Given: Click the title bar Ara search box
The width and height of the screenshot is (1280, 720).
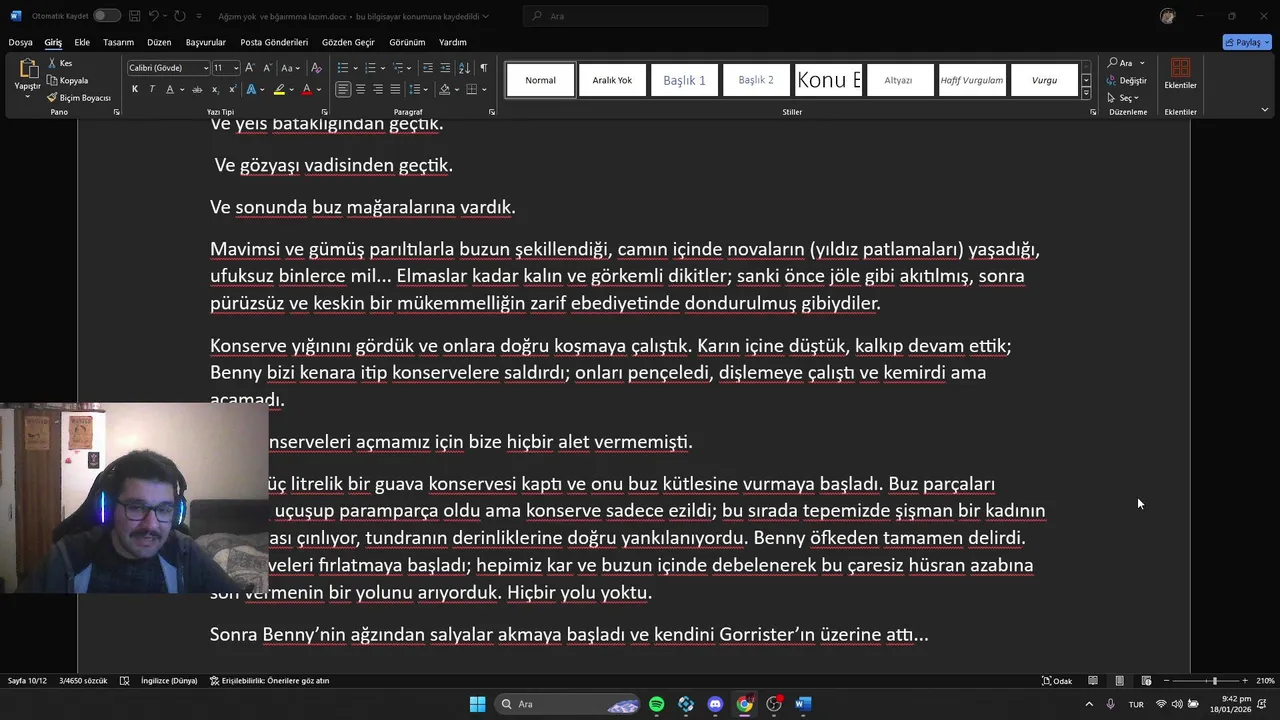Looking at the screenshot, I should tap(646, 16).
